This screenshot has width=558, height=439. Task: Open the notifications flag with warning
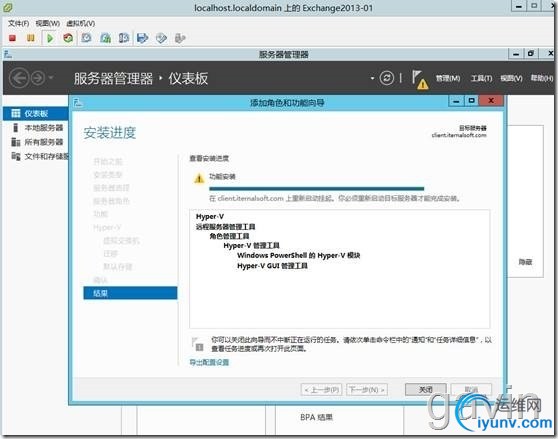pos(419,79)
